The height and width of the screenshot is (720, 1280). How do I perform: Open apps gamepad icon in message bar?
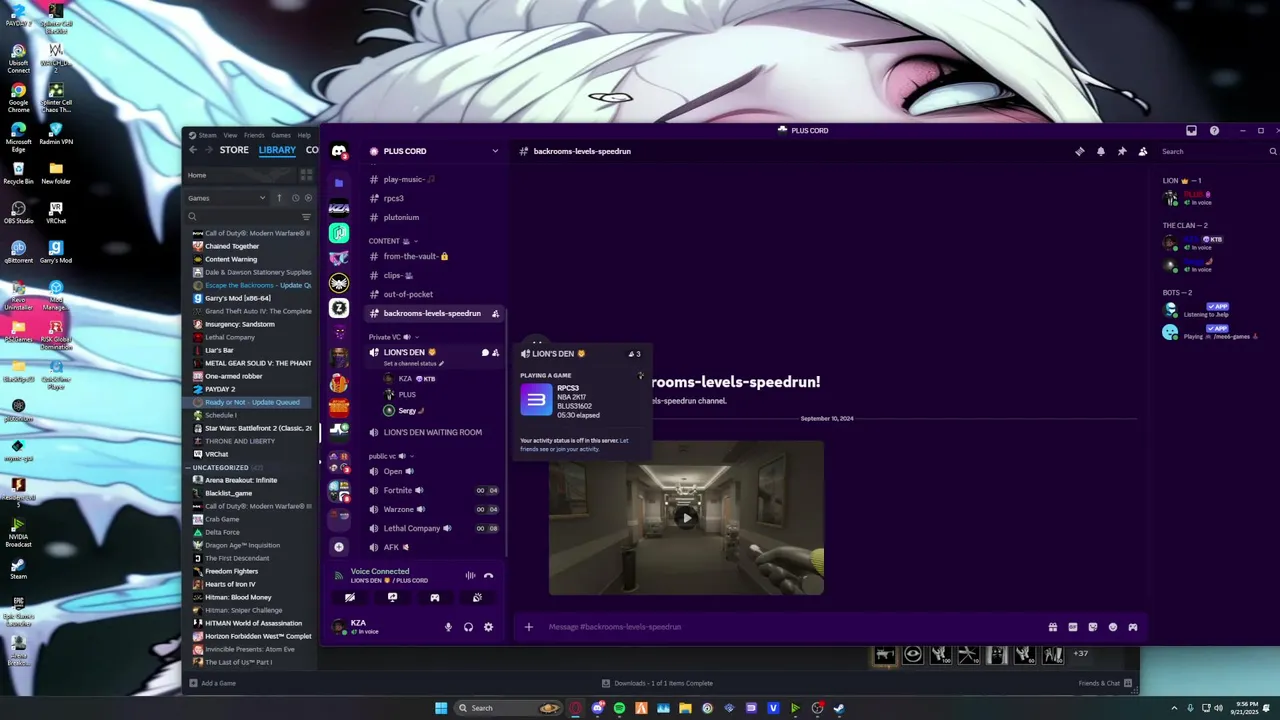click(1132, 627)
